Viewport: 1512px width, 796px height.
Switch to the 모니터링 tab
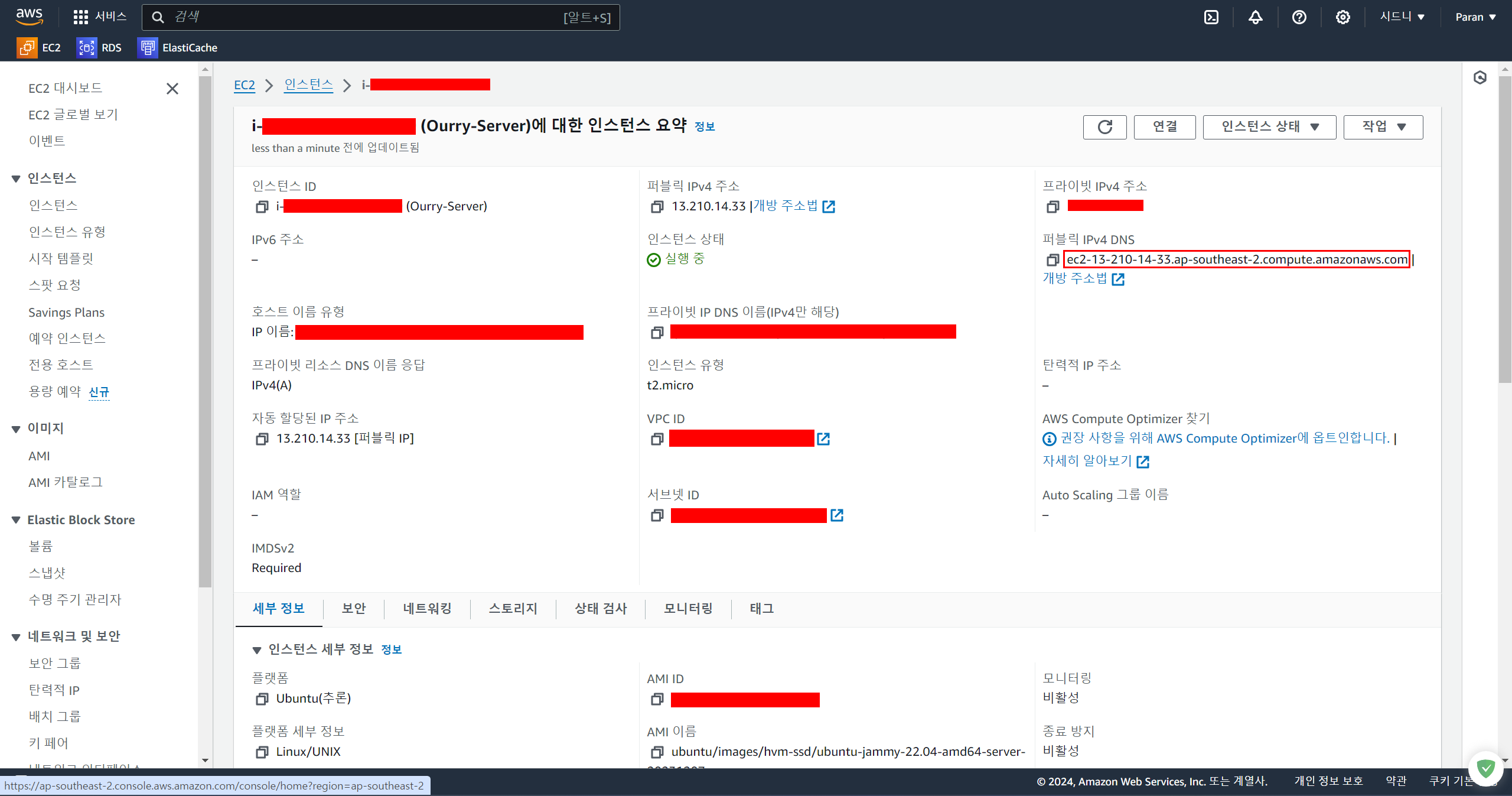pos(689,609)
